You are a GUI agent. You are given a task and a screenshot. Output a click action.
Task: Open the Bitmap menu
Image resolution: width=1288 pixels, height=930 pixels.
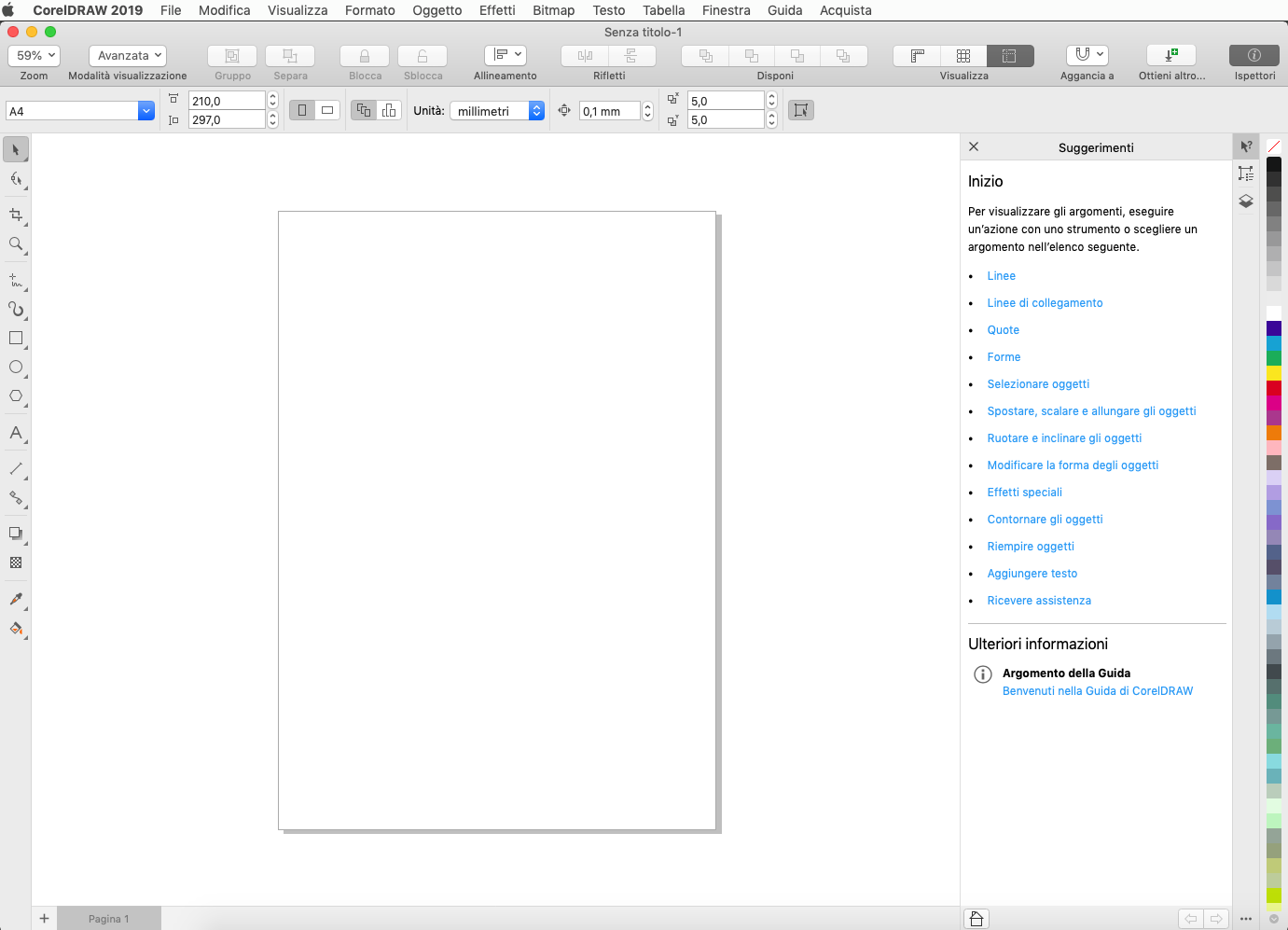[x=554, y=10]
